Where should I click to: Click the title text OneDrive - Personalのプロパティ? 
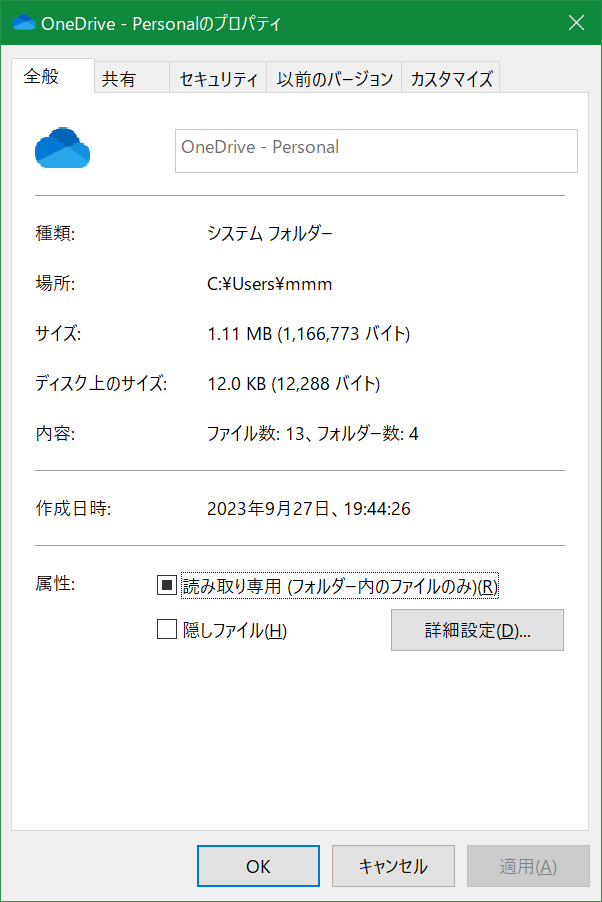[x=161, y=24]
